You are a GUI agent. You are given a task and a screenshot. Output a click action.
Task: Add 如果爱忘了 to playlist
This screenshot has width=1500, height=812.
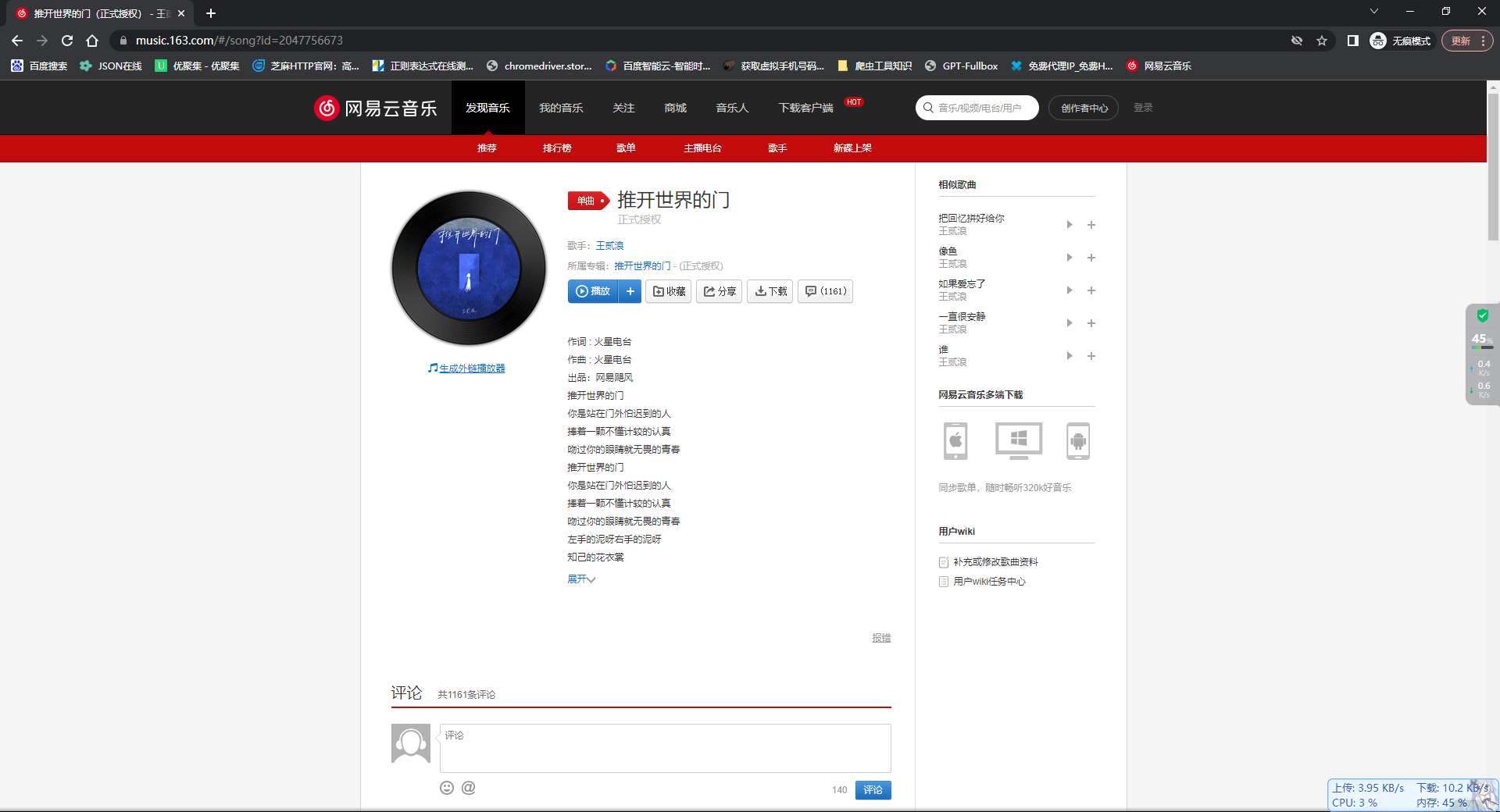click(x=1091, y=290)
